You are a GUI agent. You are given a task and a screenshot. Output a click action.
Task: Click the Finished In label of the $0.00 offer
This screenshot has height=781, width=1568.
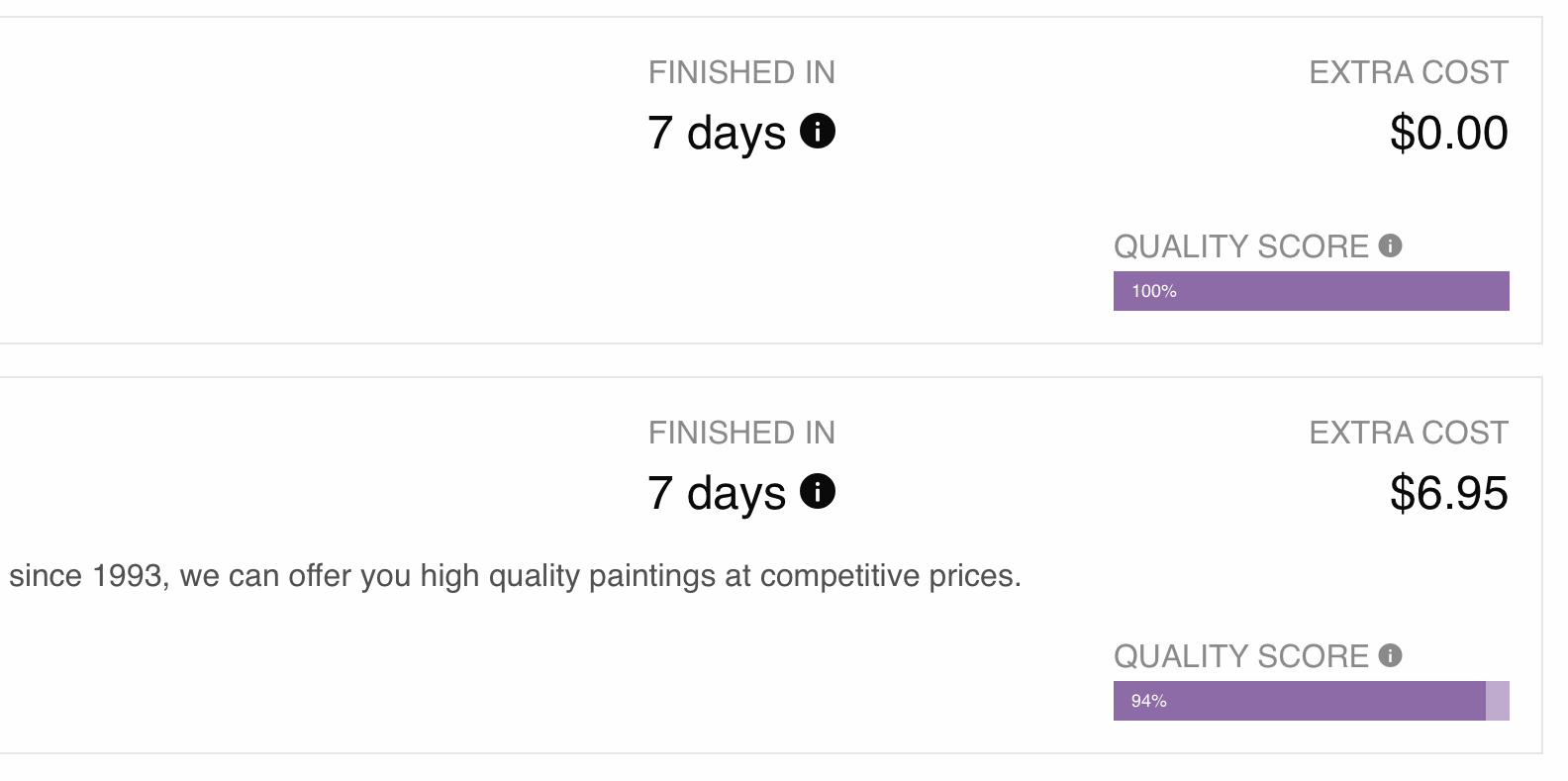[741, 72]
